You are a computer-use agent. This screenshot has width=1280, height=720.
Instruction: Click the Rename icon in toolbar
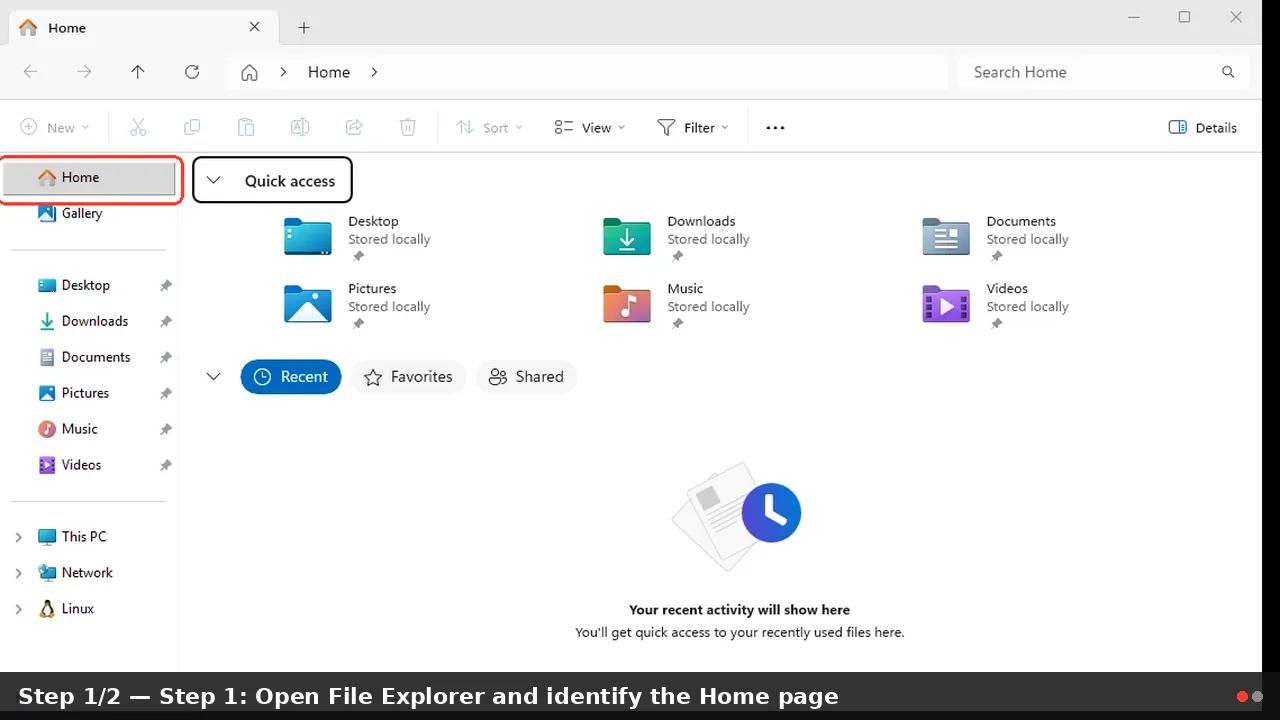point(300,127)
